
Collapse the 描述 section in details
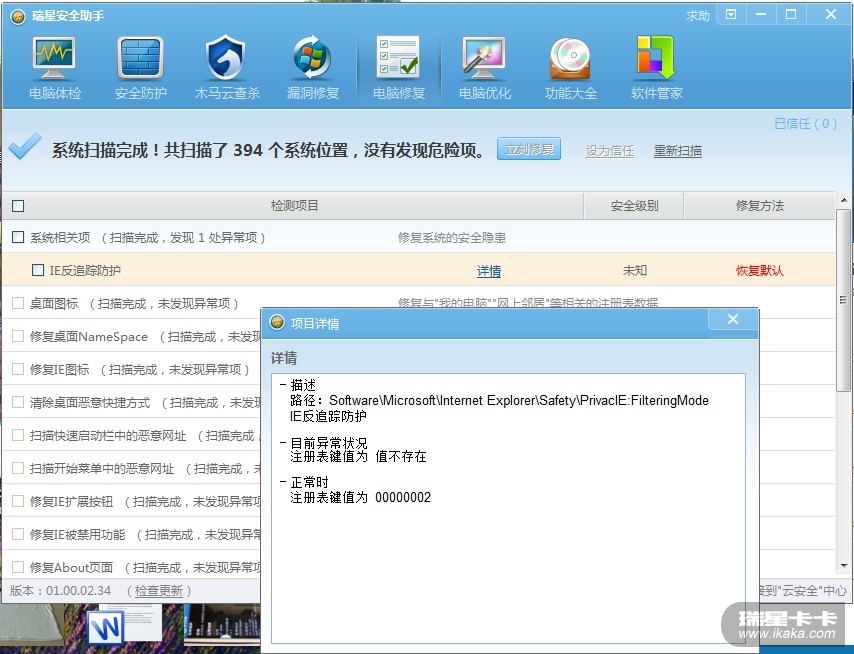pyautogui.click(x=283, y=384)
